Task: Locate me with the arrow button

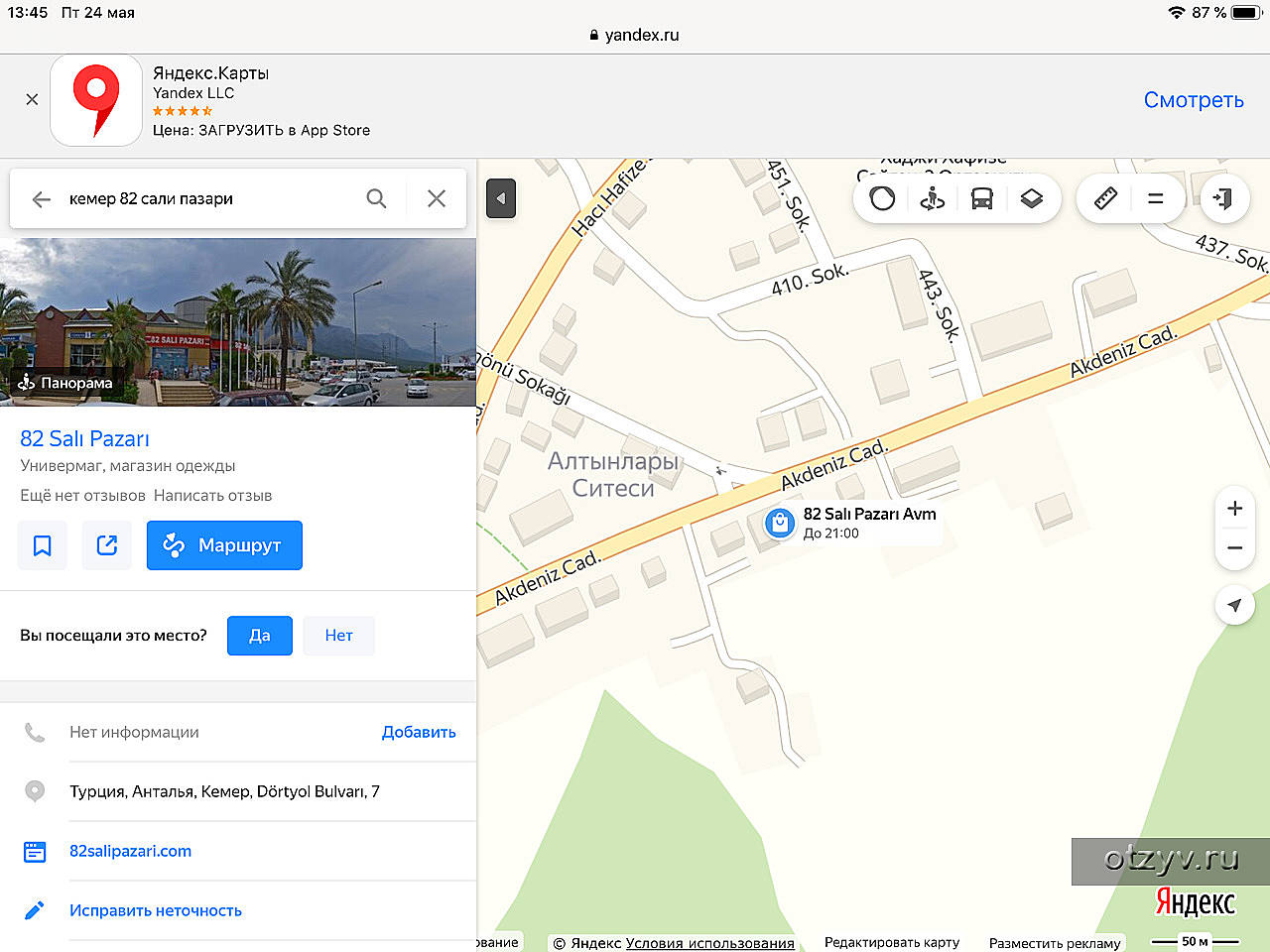Action: coord(1235,605)
